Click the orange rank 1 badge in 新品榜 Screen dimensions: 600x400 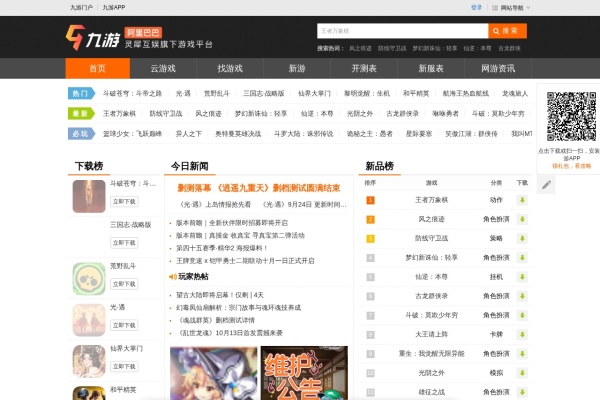(x=370, y=200)
